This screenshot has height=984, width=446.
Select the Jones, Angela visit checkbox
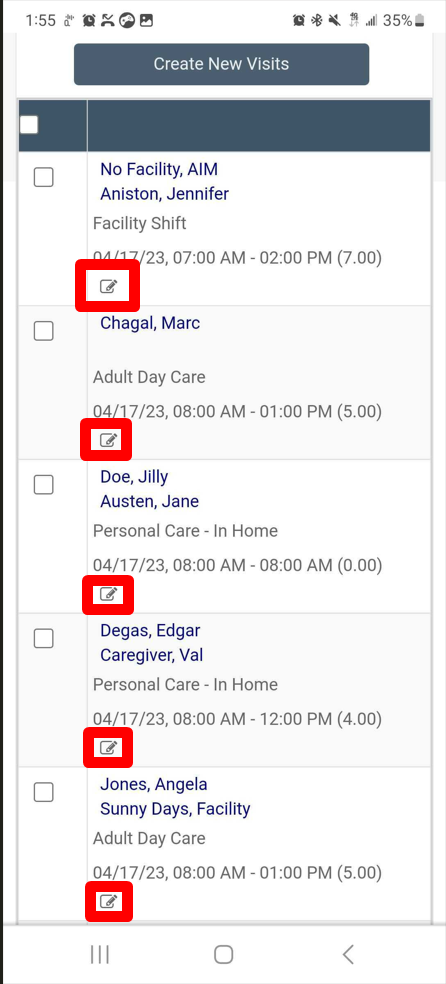coord(43,793)
